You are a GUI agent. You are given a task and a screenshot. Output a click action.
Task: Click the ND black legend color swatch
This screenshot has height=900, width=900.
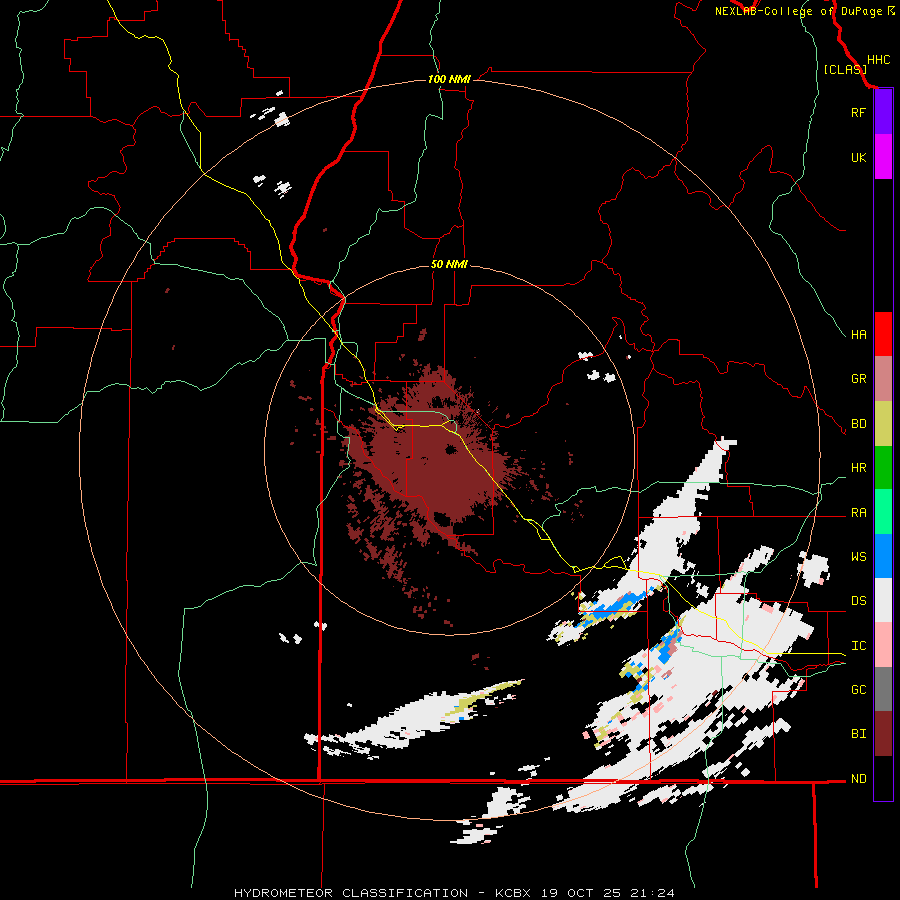click(x=883, y=778)
